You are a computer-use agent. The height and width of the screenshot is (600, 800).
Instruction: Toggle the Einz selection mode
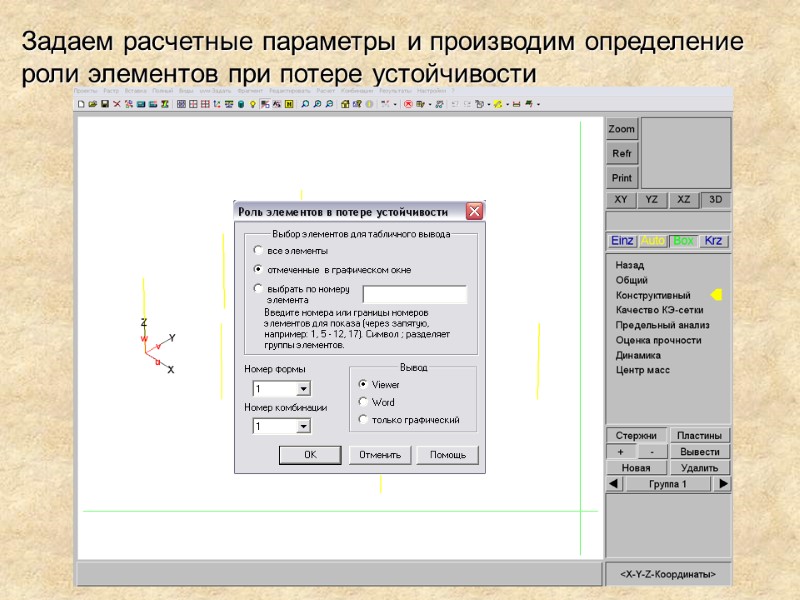tap(622, 240)
